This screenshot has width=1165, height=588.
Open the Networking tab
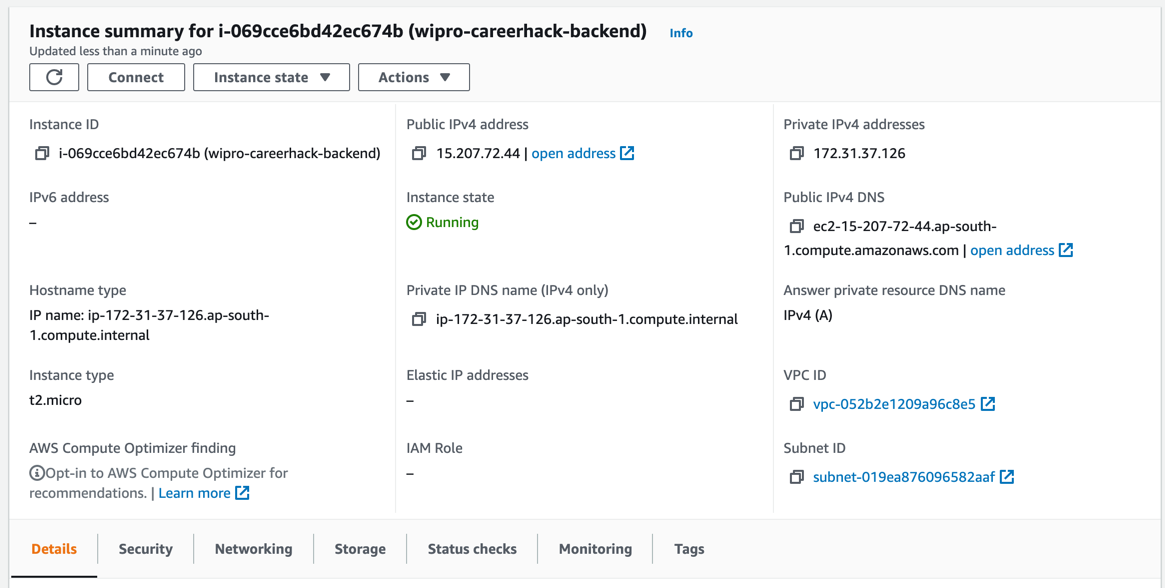point(253,549)
